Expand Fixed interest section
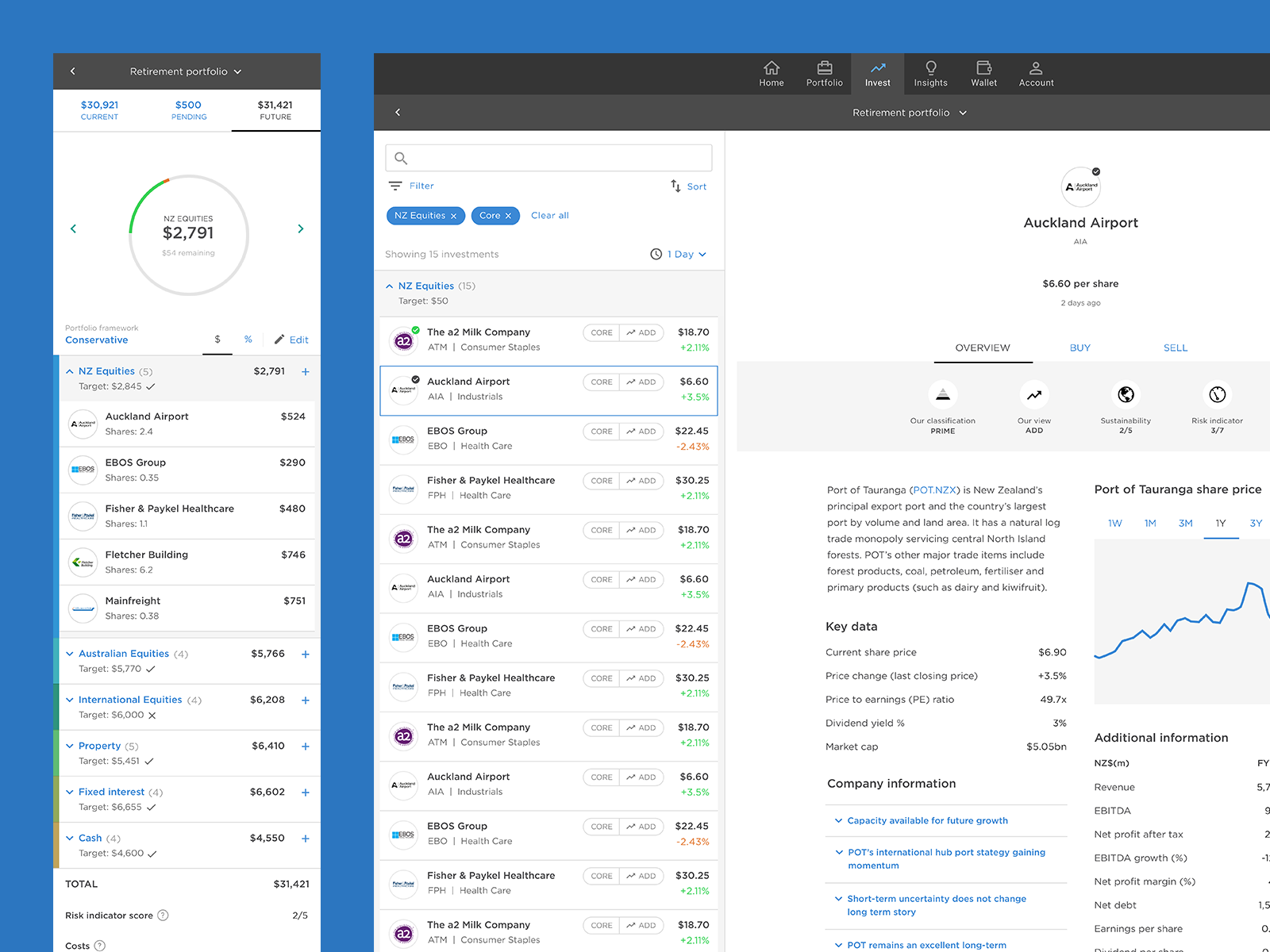 70,793
